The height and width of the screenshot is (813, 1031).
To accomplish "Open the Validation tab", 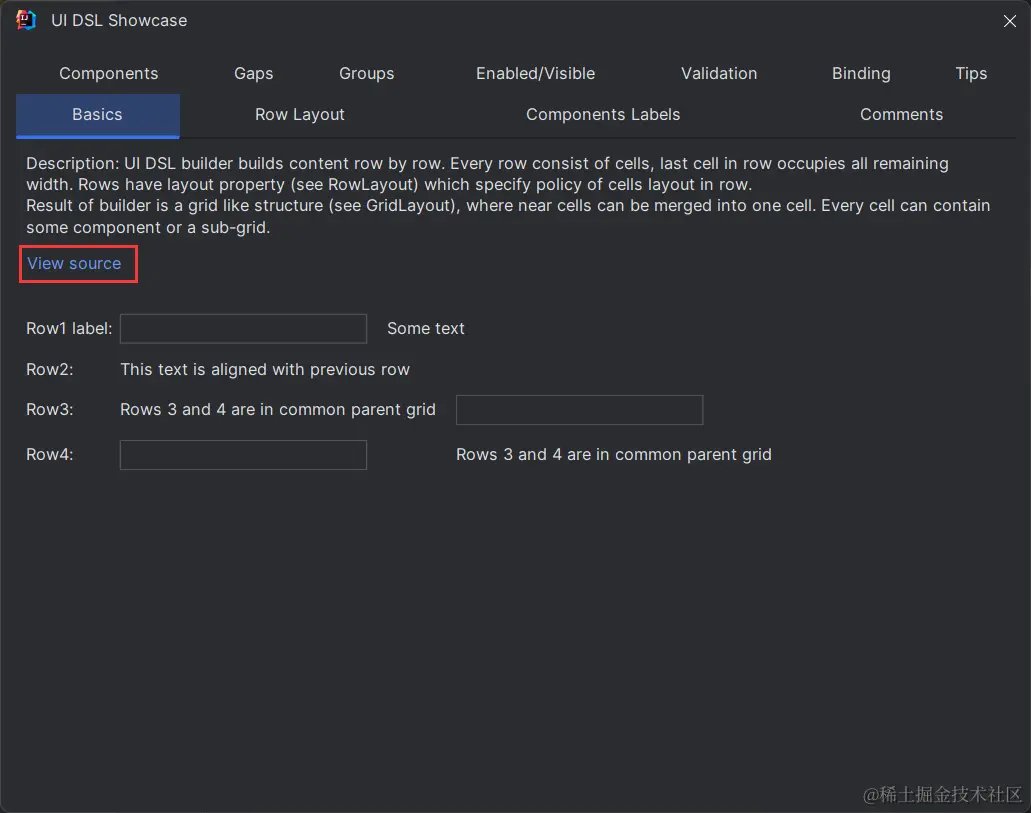I will tap(719, 74).
